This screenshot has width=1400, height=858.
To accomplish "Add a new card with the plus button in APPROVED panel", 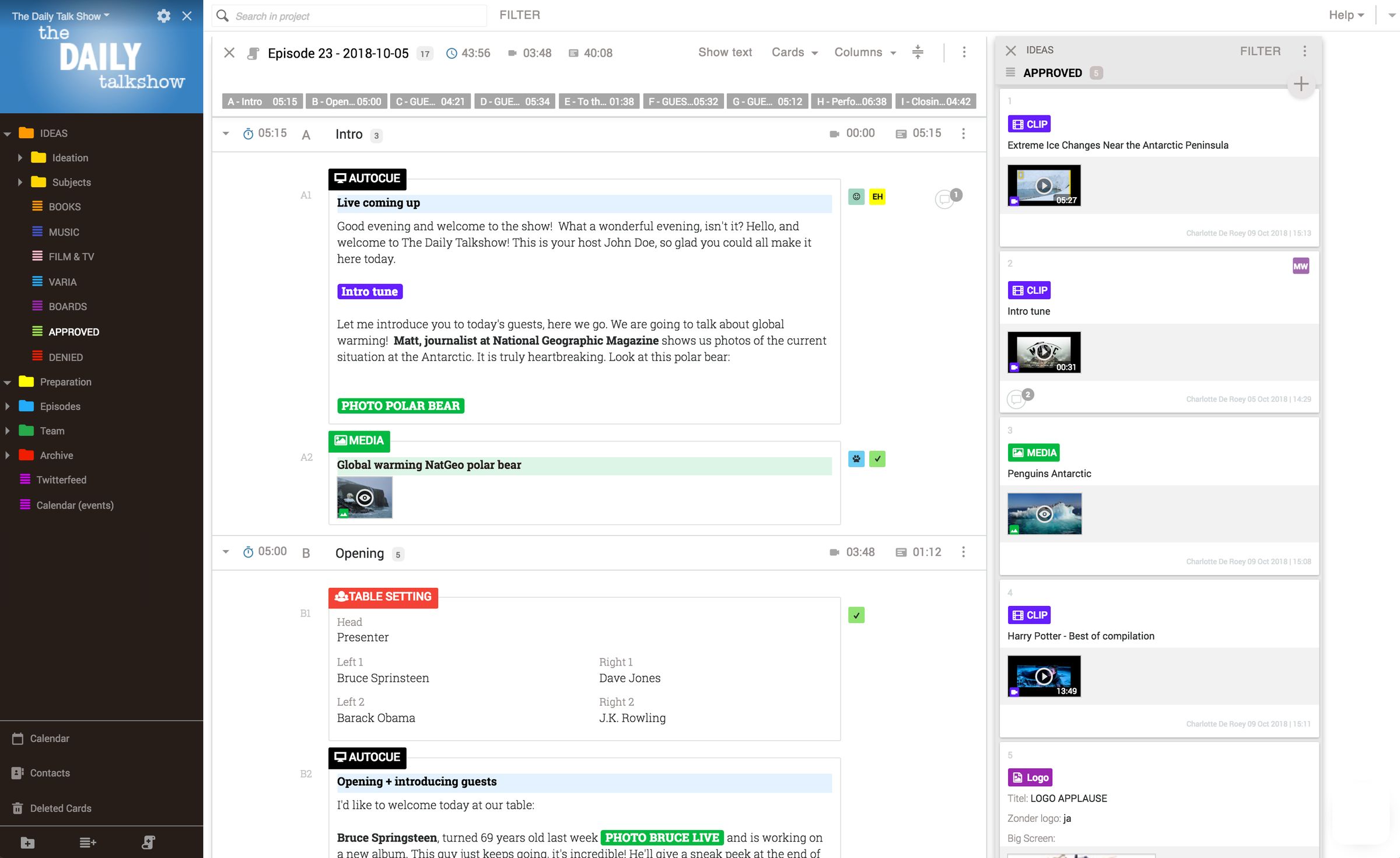I will coord(1300,83).
